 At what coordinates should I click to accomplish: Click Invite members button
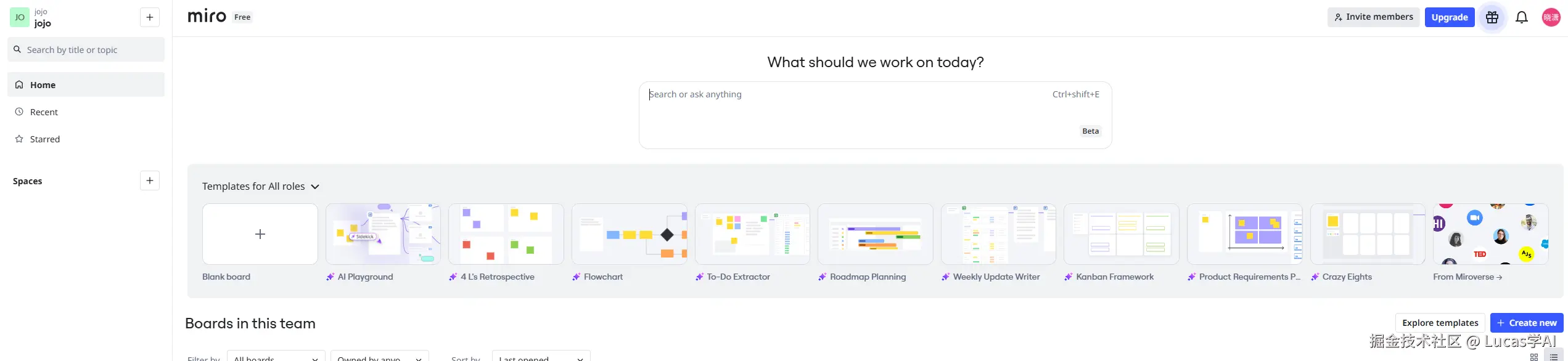pyautogui.click(x=1373, y=17)
